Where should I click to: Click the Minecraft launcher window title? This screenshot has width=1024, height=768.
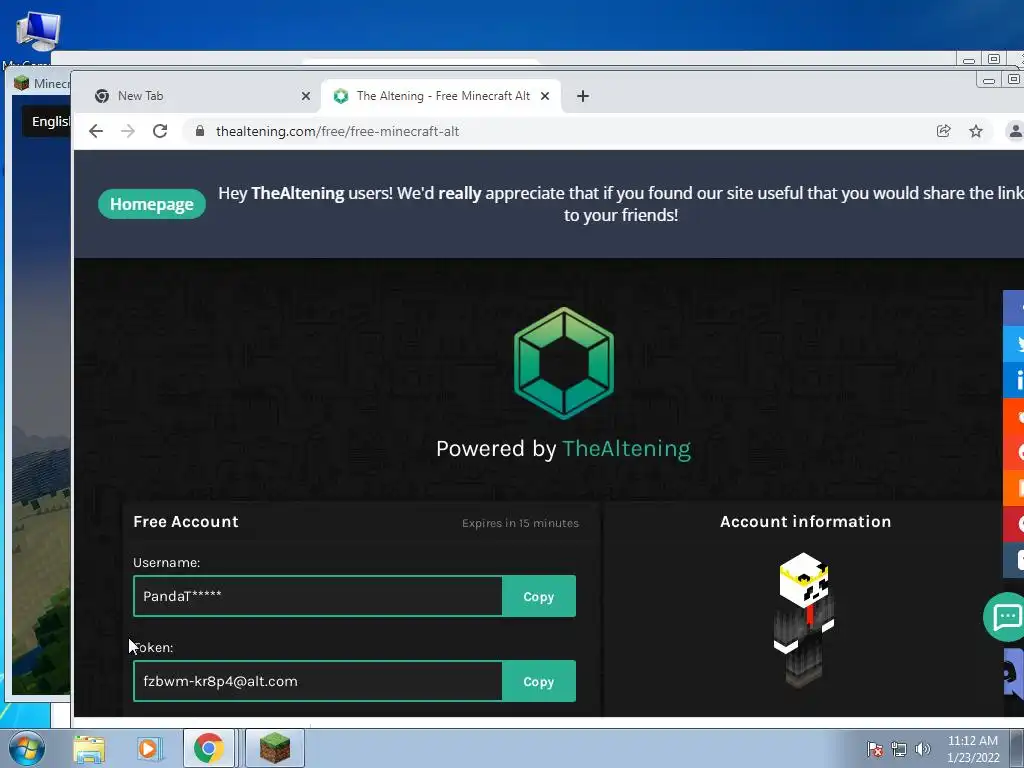point(51,84)
